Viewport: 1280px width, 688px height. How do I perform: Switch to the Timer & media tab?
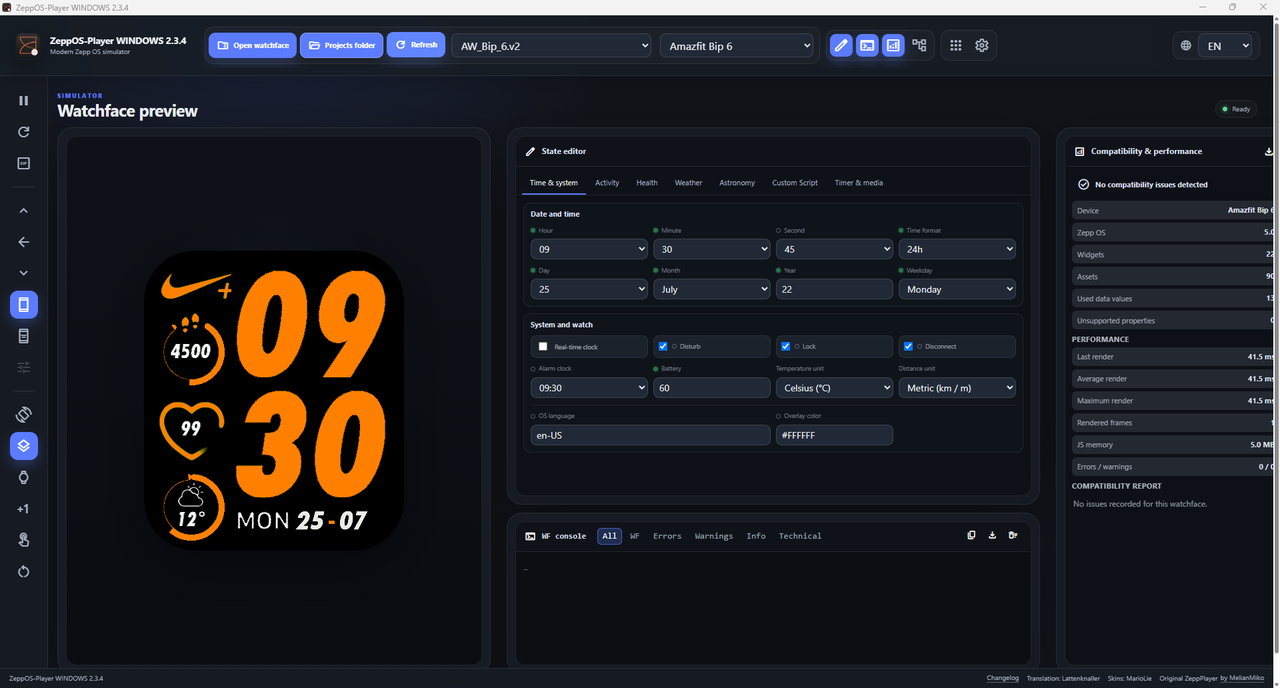(x=859, y=183)
